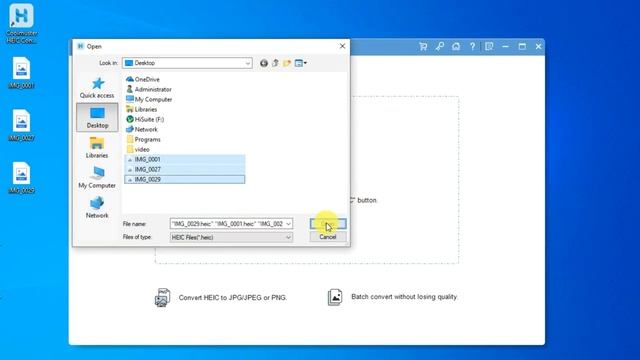Select My Computer in the file list
This screenshot has width=640, height=360.
coord(149,99)
